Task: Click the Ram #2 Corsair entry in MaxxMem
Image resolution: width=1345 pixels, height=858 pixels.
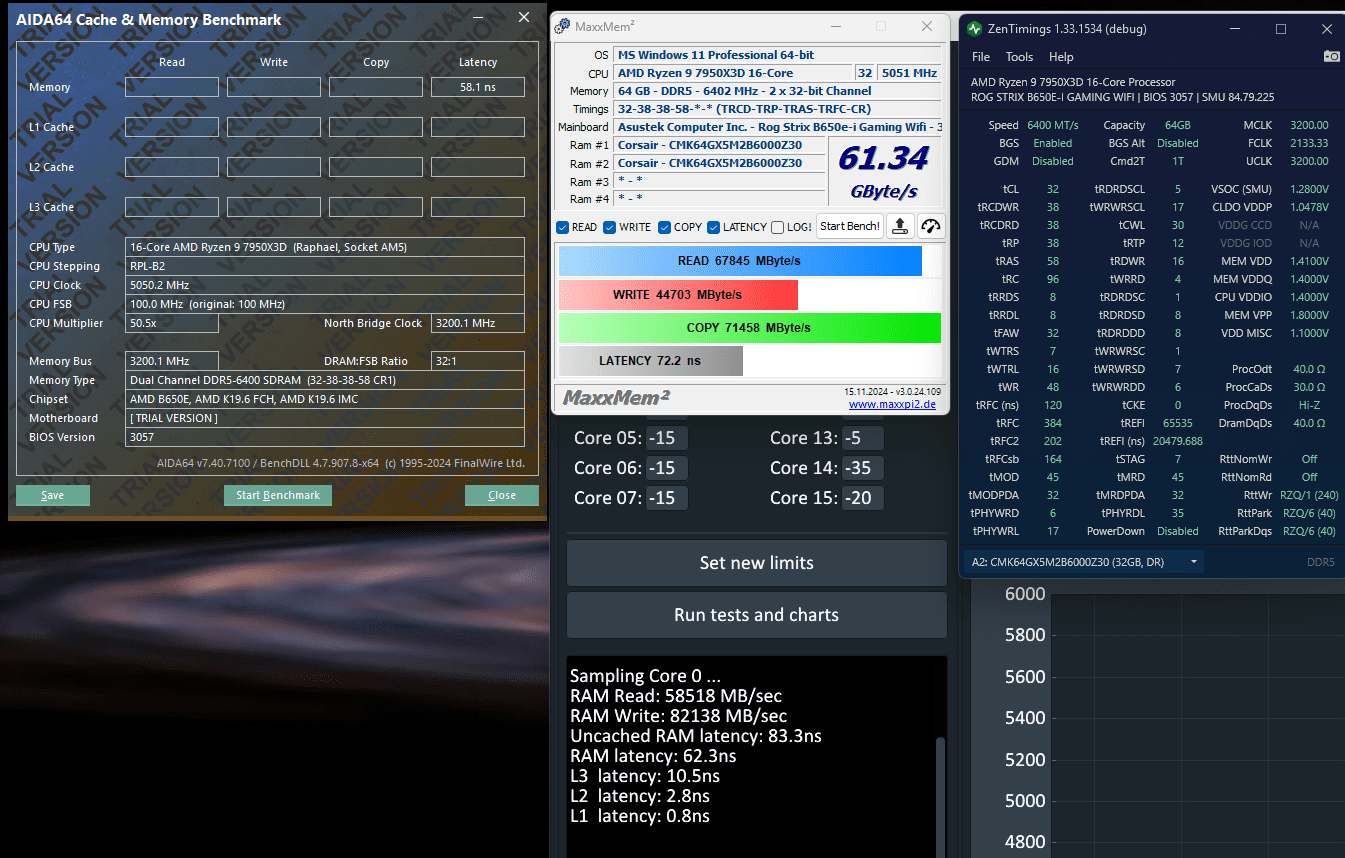Action: tap(721, 163)
